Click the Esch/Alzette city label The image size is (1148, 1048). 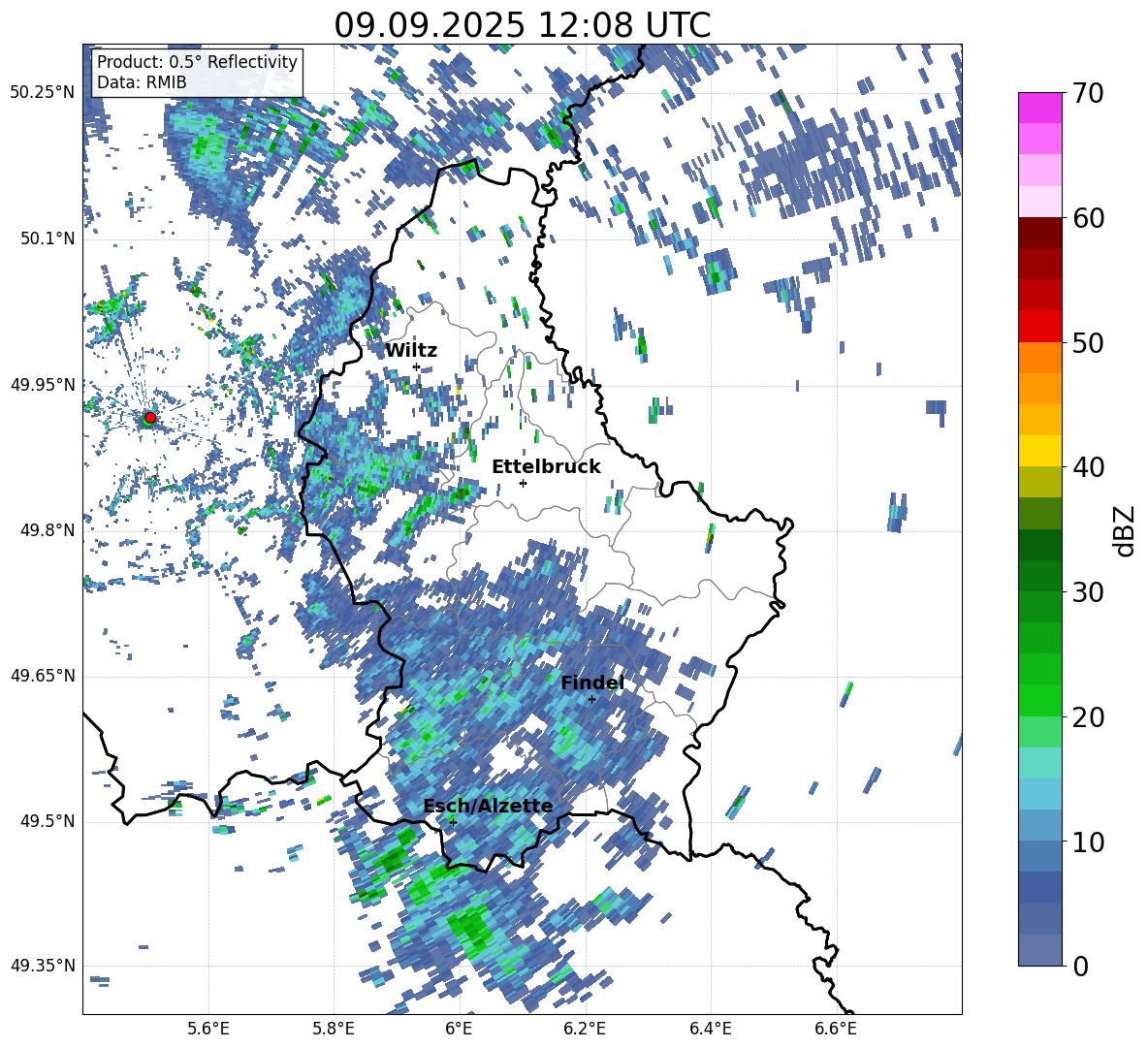pyautogui.click(x=488, y=806)
